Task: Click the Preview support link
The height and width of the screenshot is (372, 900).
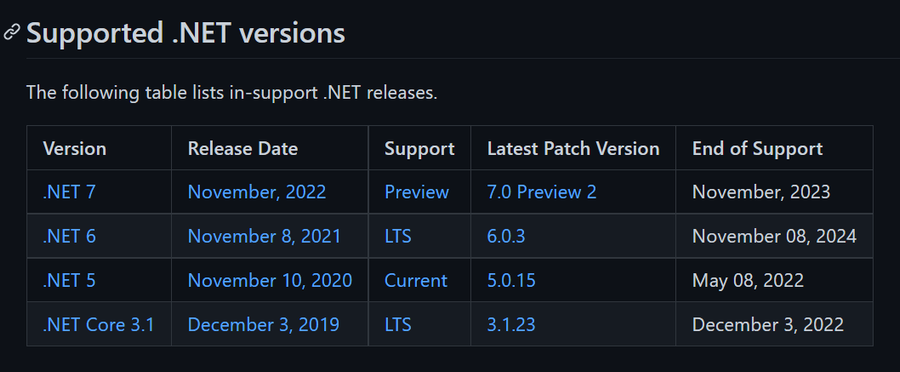Action: [x=417, y=192]
